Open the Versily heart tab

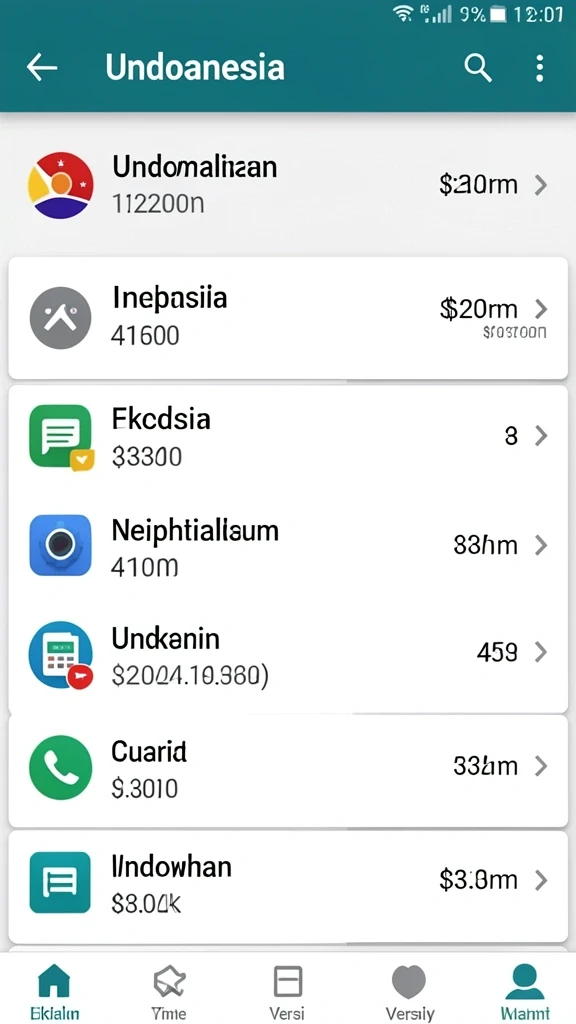point(409,991)
